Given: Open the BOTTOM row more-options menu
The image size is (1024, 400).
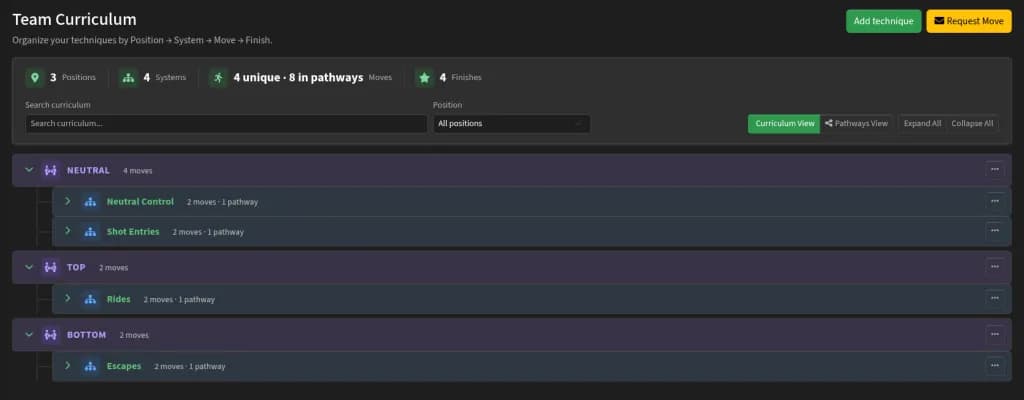Looking at the screenshot, I should (x=995, y=334).
